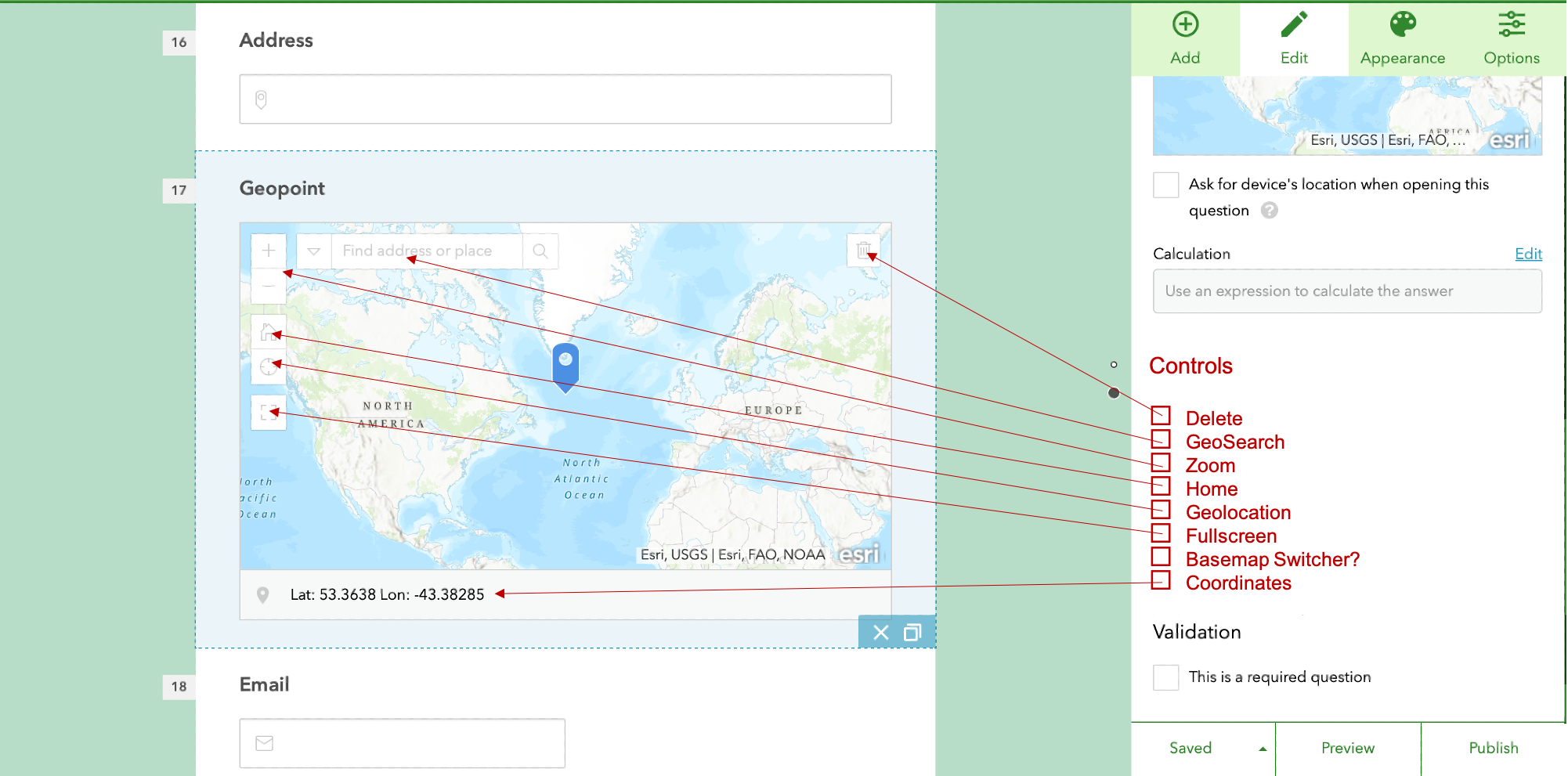
Task: Make this a required question
Action: click(x=1166, y=677)
